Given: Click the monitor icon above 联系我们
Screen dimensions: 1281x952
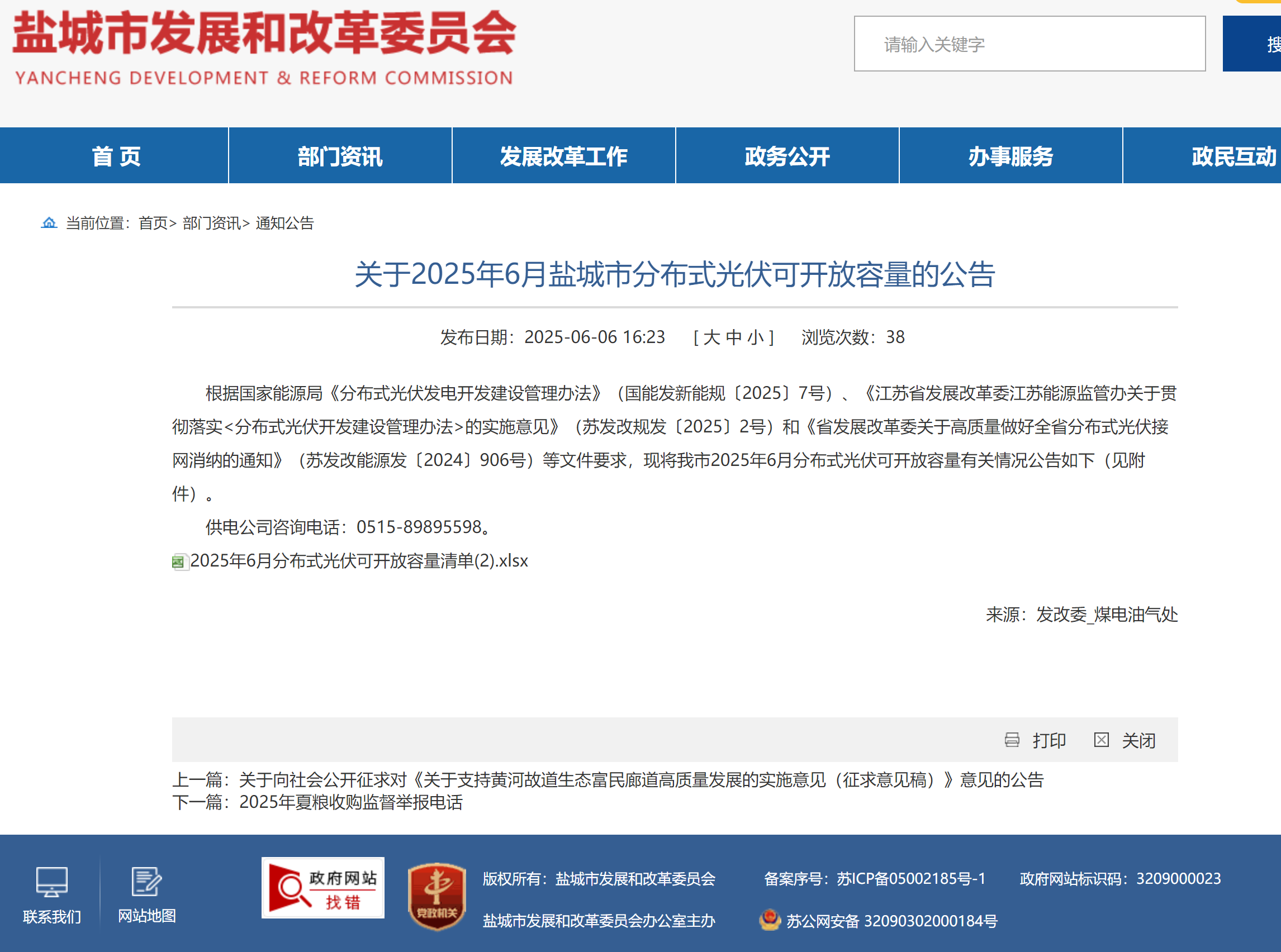Looking at the screenshot, I should click(52, 882).
